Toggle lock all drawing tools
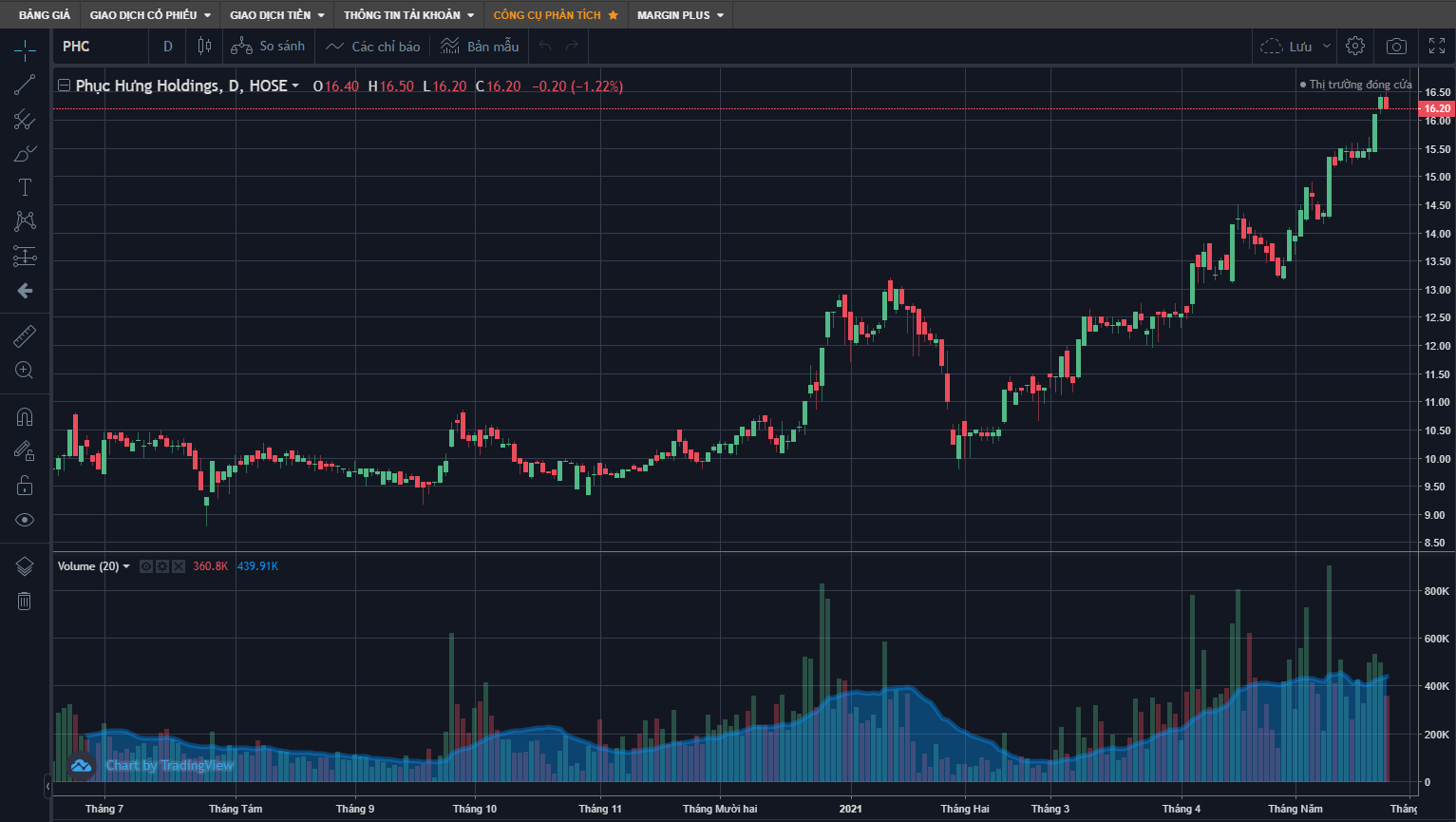The image size is (1456, 822). [x=25, y=486]
